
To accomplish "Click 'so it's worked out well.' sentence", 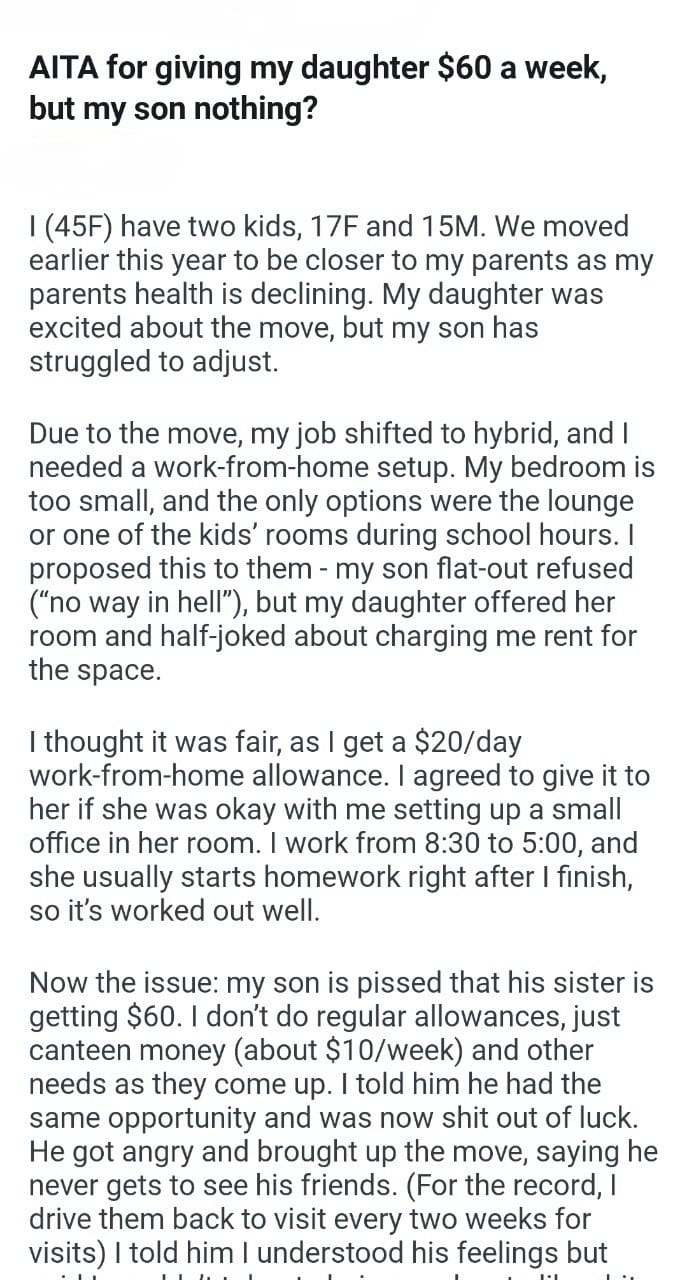I will 175,912.
